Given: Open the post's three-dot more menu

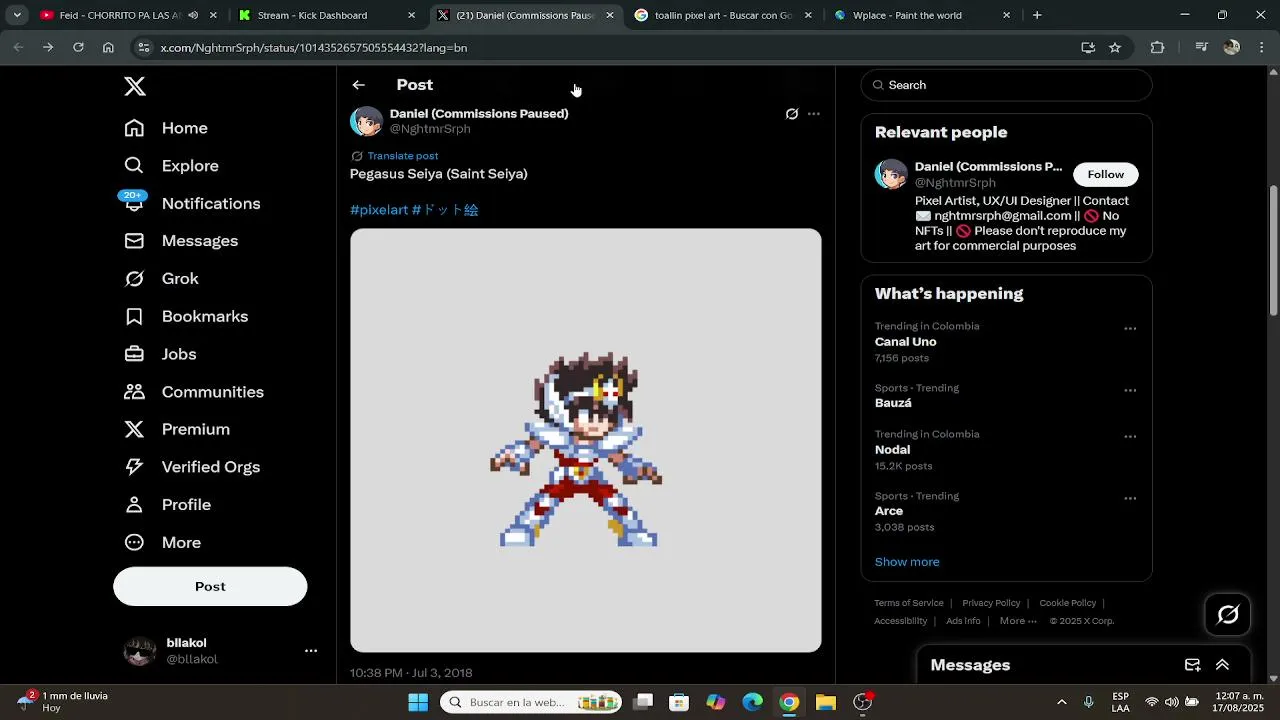Looking at the screenshot, I should point(814,114).
